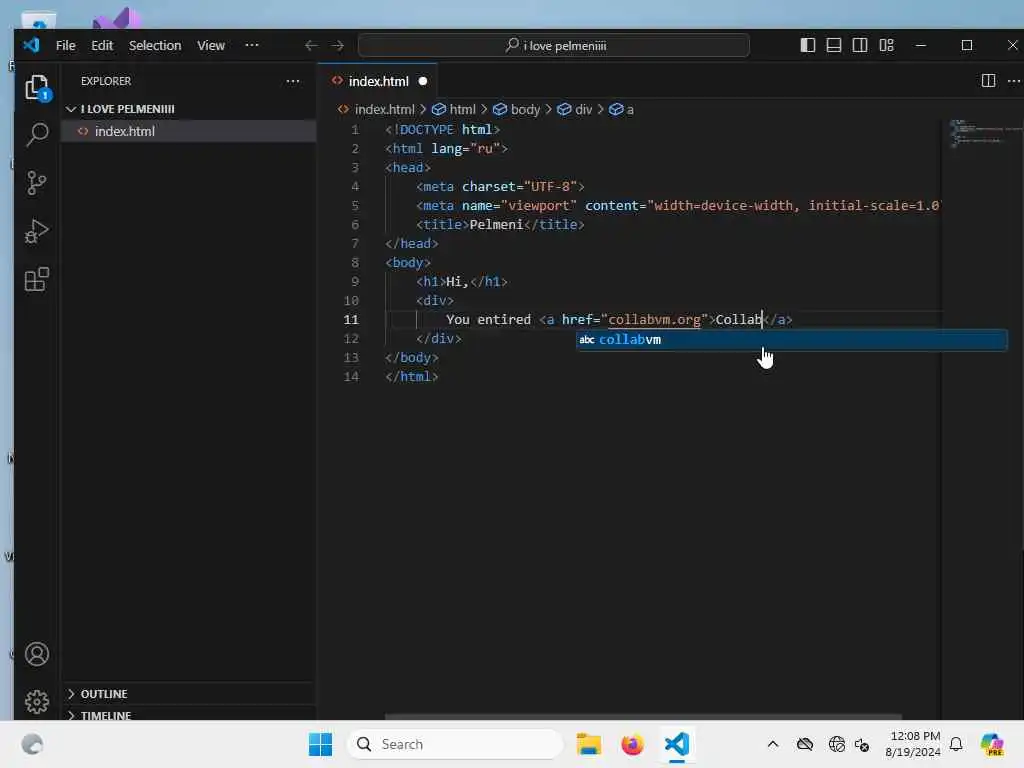Open the View menu
Viewport: 1024px width, 768px height.
pos(211,45)
